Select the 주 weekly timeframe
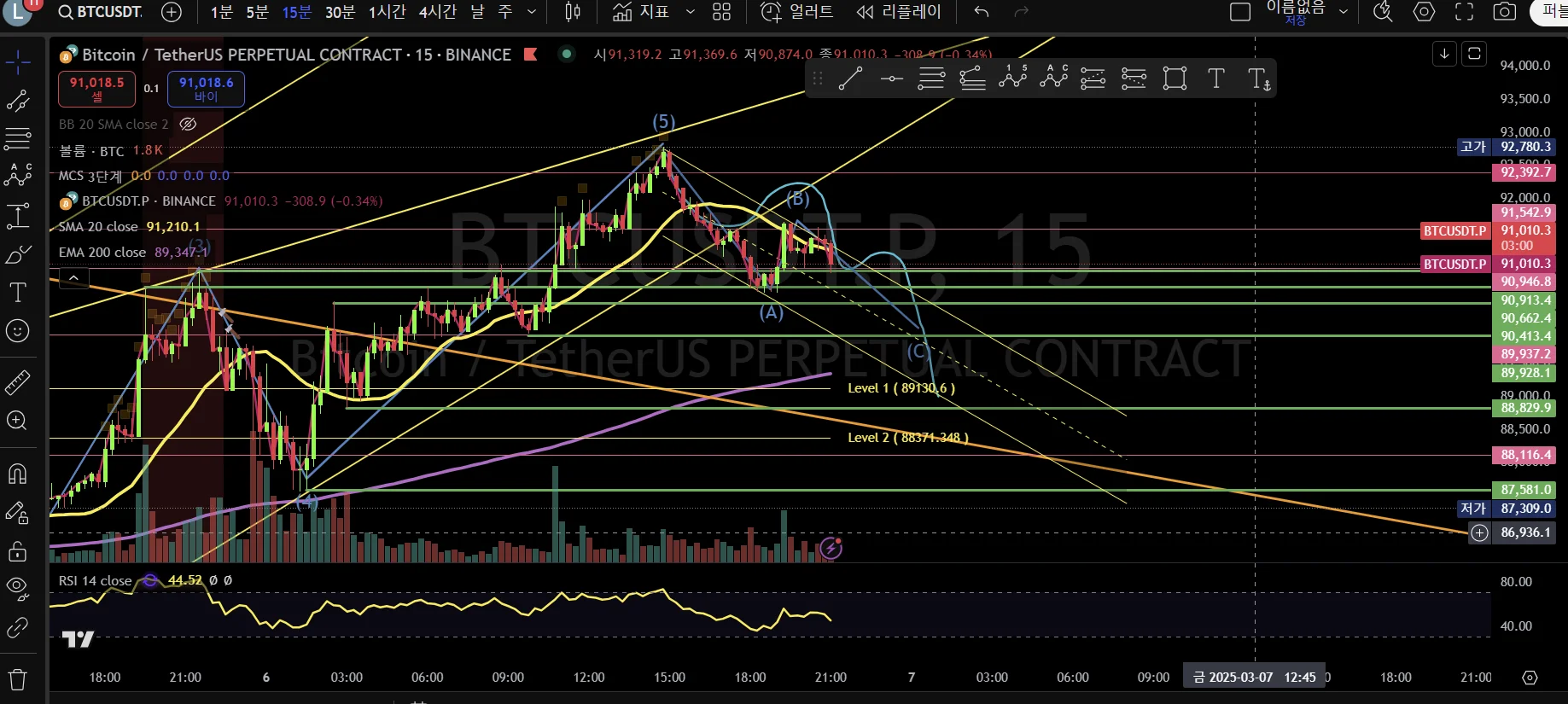The image size is (1568, 704). pyautogui.click(x=505, y=12)
